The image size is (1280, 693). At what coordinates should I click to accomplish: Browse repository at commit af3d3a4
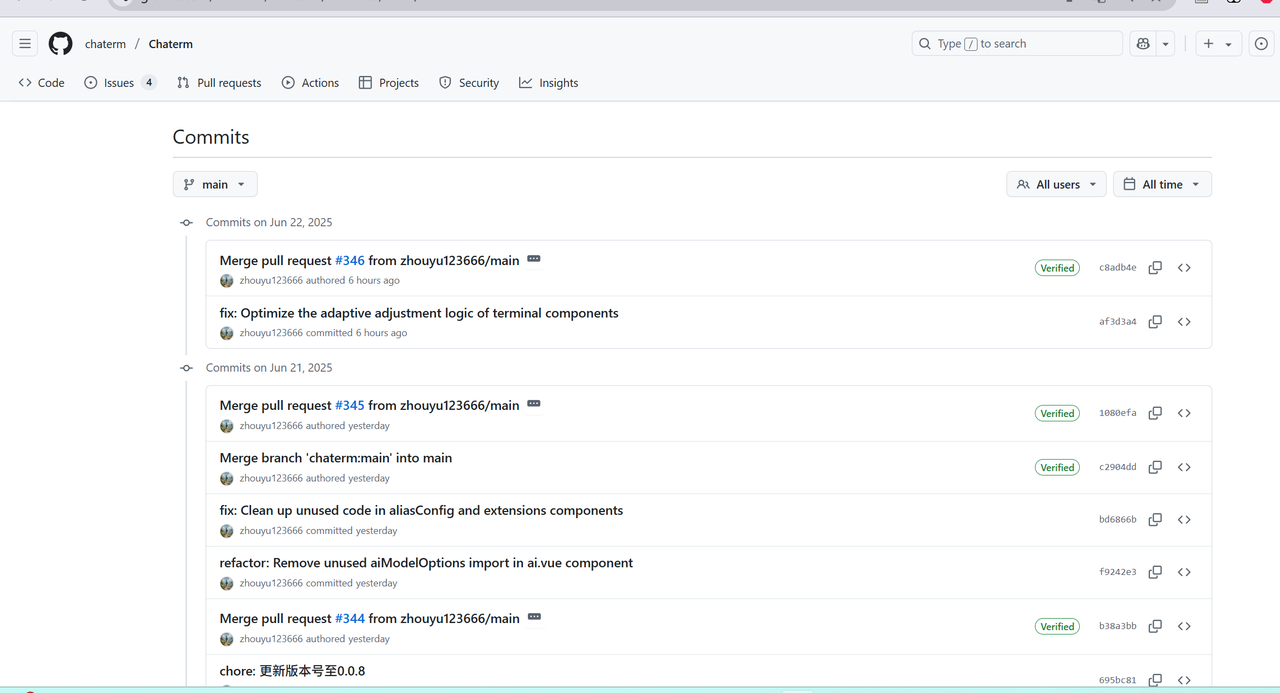point(1184,322)
